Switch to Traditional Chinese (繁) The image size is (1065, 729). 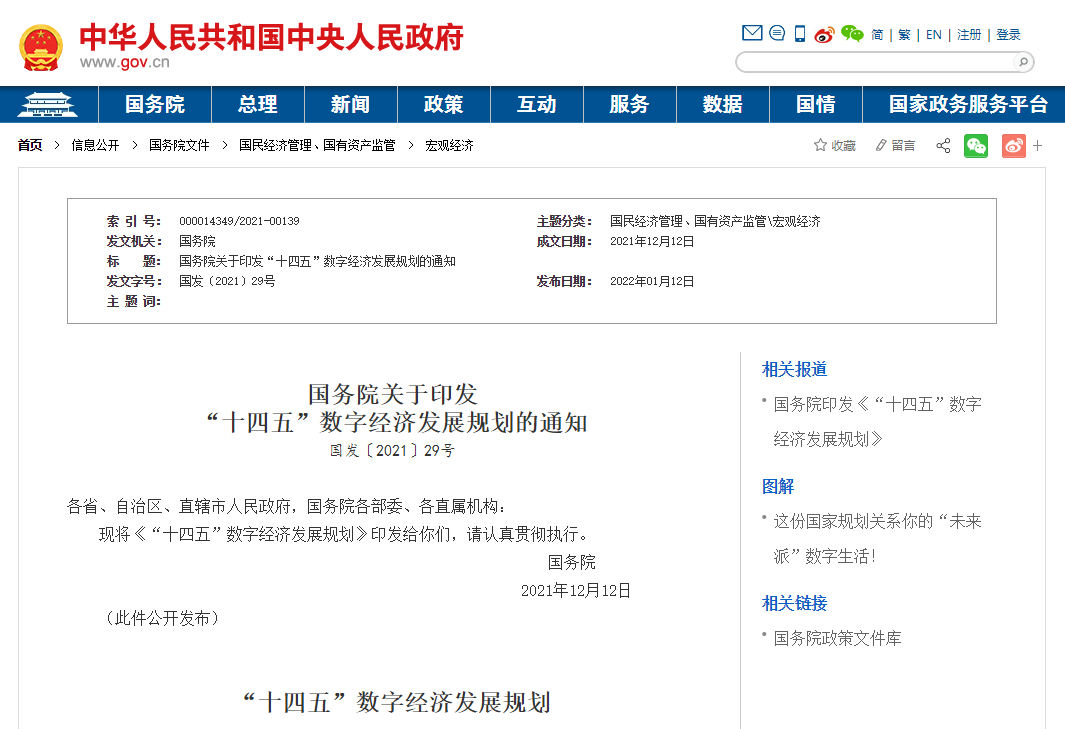pos(904,35)
